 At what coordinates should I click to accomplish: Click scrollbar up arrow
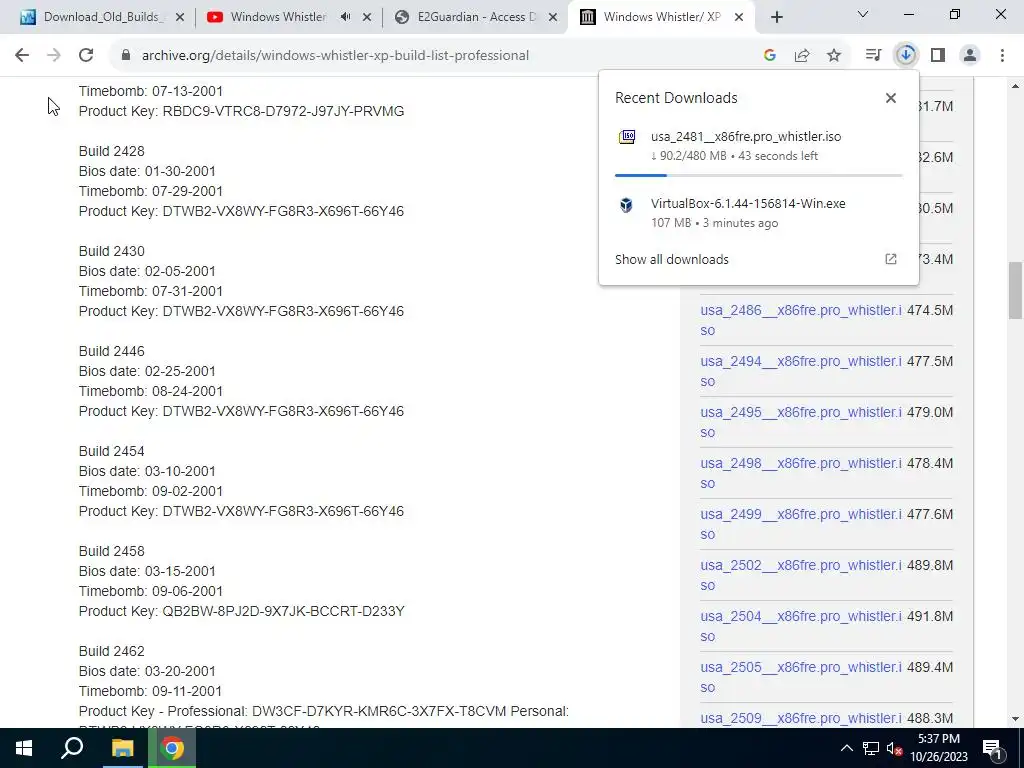pyautogui.click(x=1015, y=86)
